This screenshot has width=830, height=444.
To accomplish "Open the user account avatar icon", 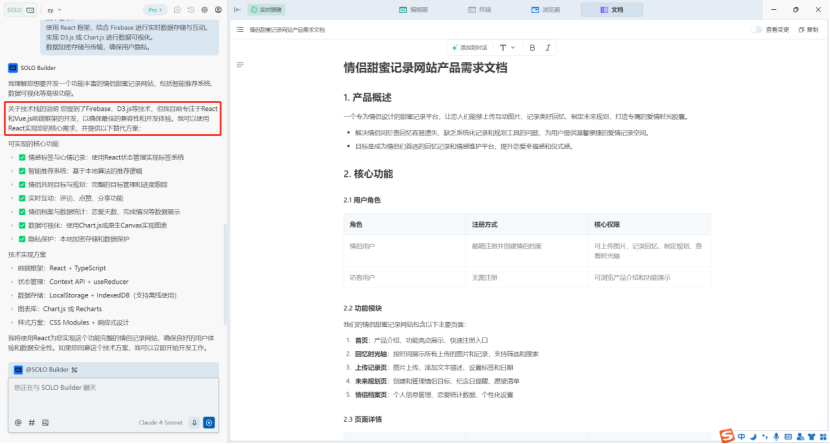I will [x=218, y=10].
